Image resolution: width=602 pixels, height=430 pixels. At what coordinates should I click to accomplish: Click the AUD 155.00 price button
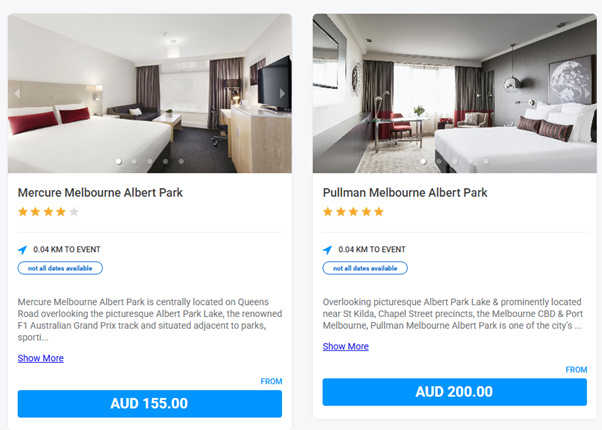pyautogui.click(x=149, y=404)
